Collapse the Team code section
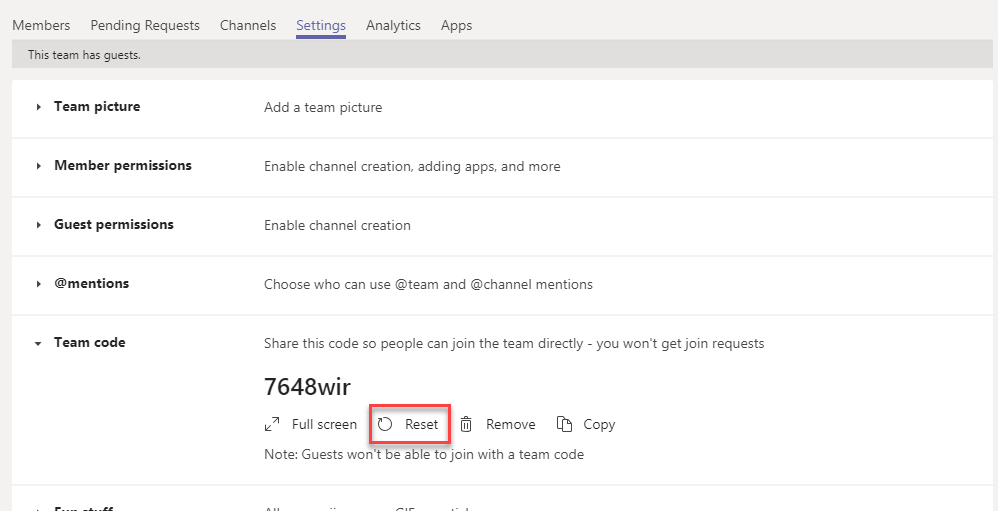The image size is (998, 511). 38,343
